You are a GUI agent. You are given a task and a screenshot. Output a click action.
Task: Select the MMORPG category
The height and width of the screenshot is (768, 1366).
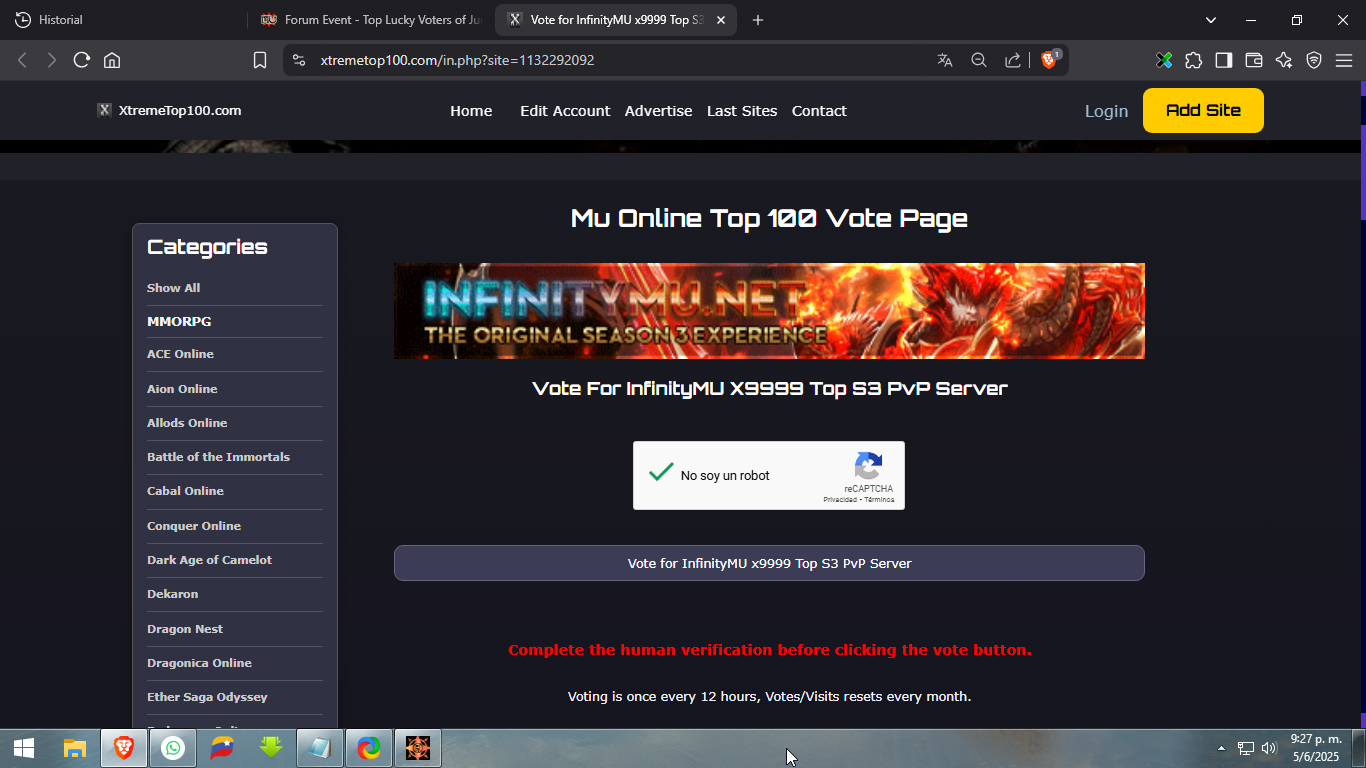179,322
